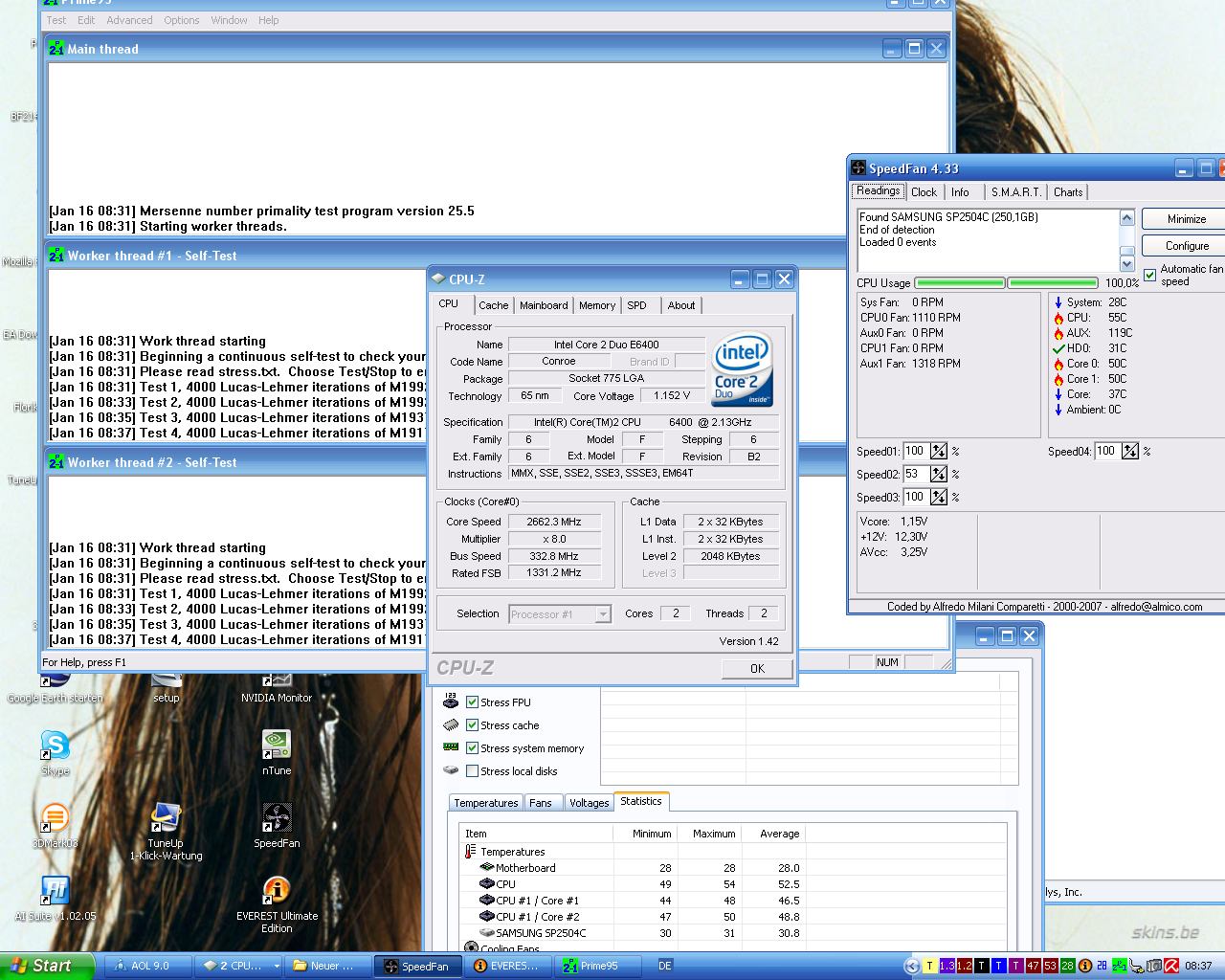The height and width of the screenshot is (980, 1225).
Task: Open the Processor #1 selection dropdown
Action: tap(603, 614)
